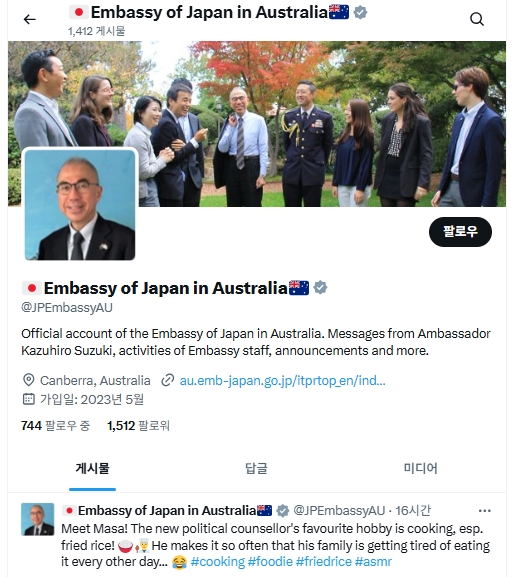
Task: Open more options on Masa tweet
Action: [x=485, y=511]
